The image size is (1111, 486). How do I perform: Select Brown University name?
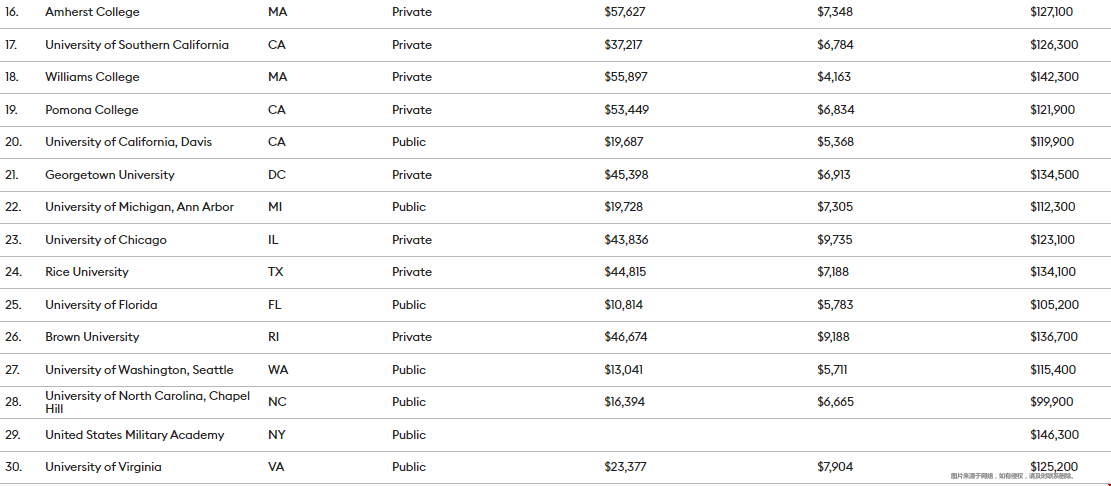coord(92,337)
